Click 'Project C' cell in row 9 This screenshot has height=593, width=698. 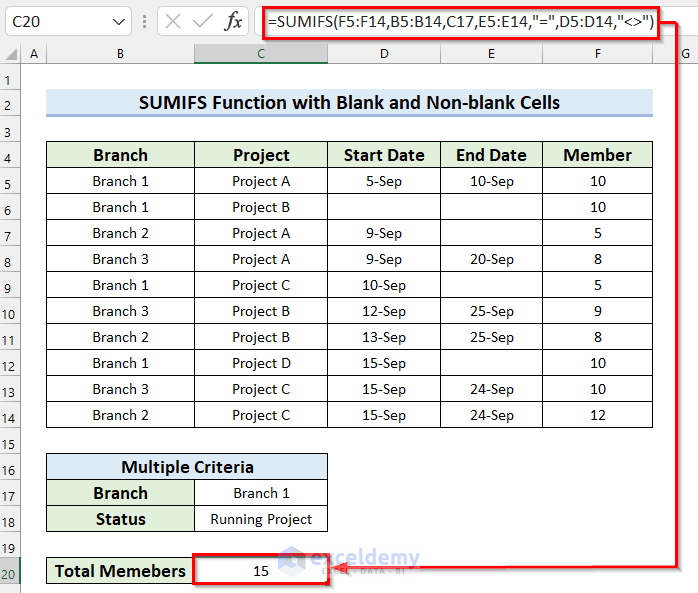[261, 285]
